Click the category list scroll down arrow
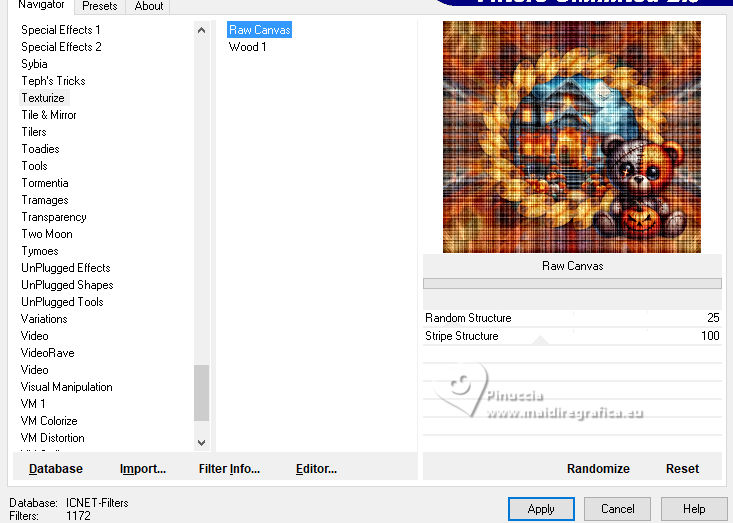 pos(201,442)
